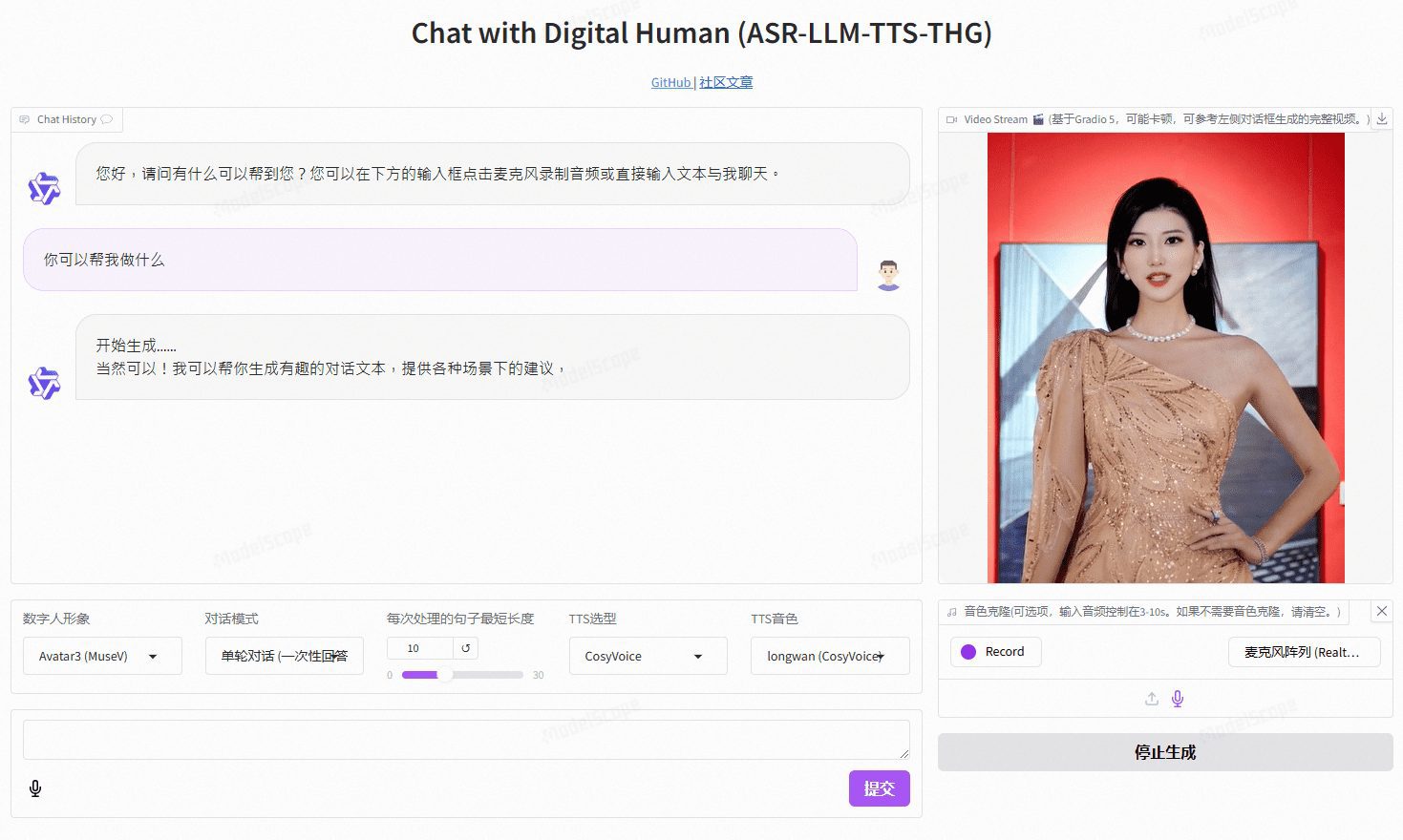The height and width of the screenshot is (840, 1403).
Task: Select the upload audio source icon
Action: [x=1152, y=699]
